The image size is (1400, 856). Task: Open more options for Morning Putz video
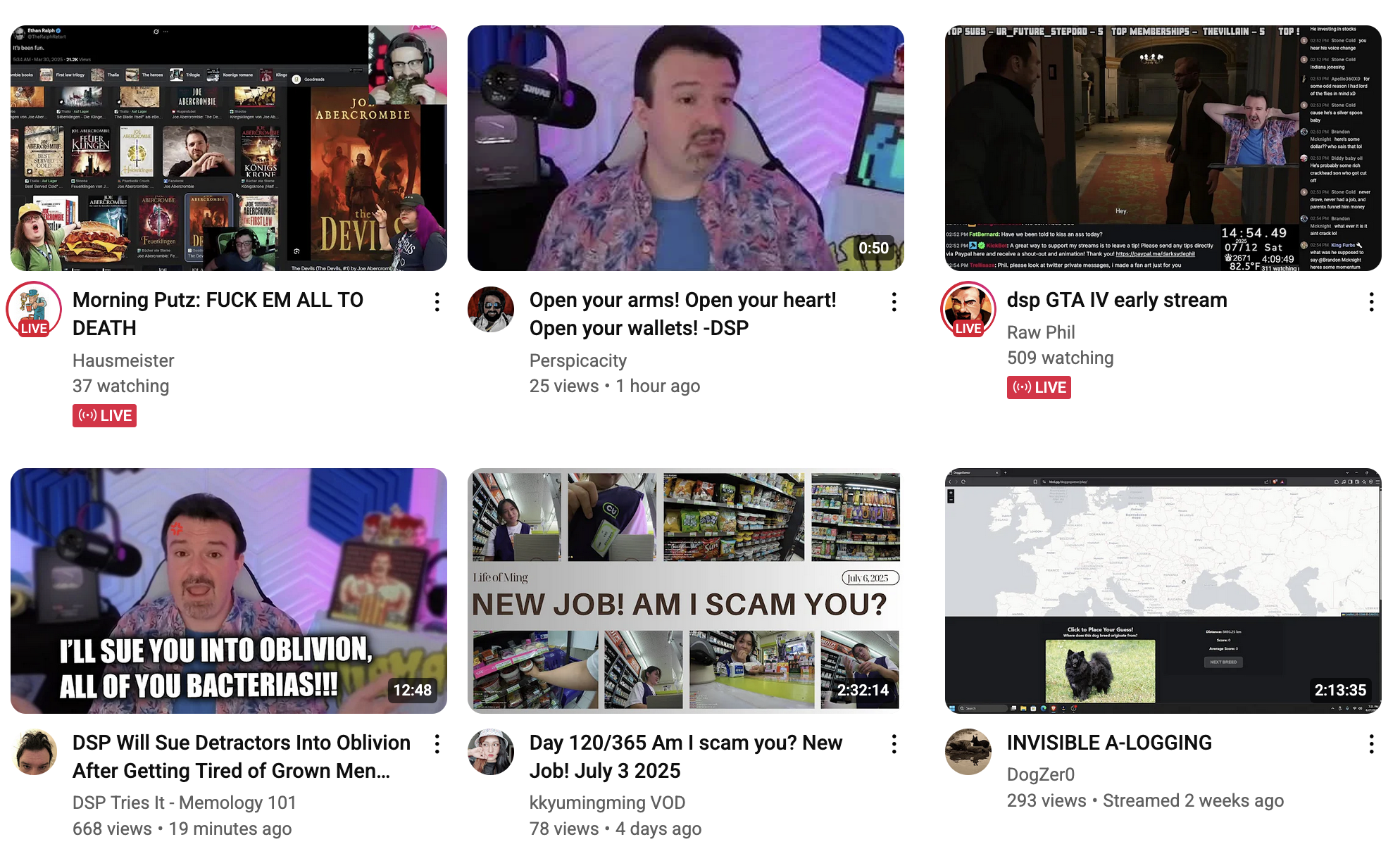437,302
